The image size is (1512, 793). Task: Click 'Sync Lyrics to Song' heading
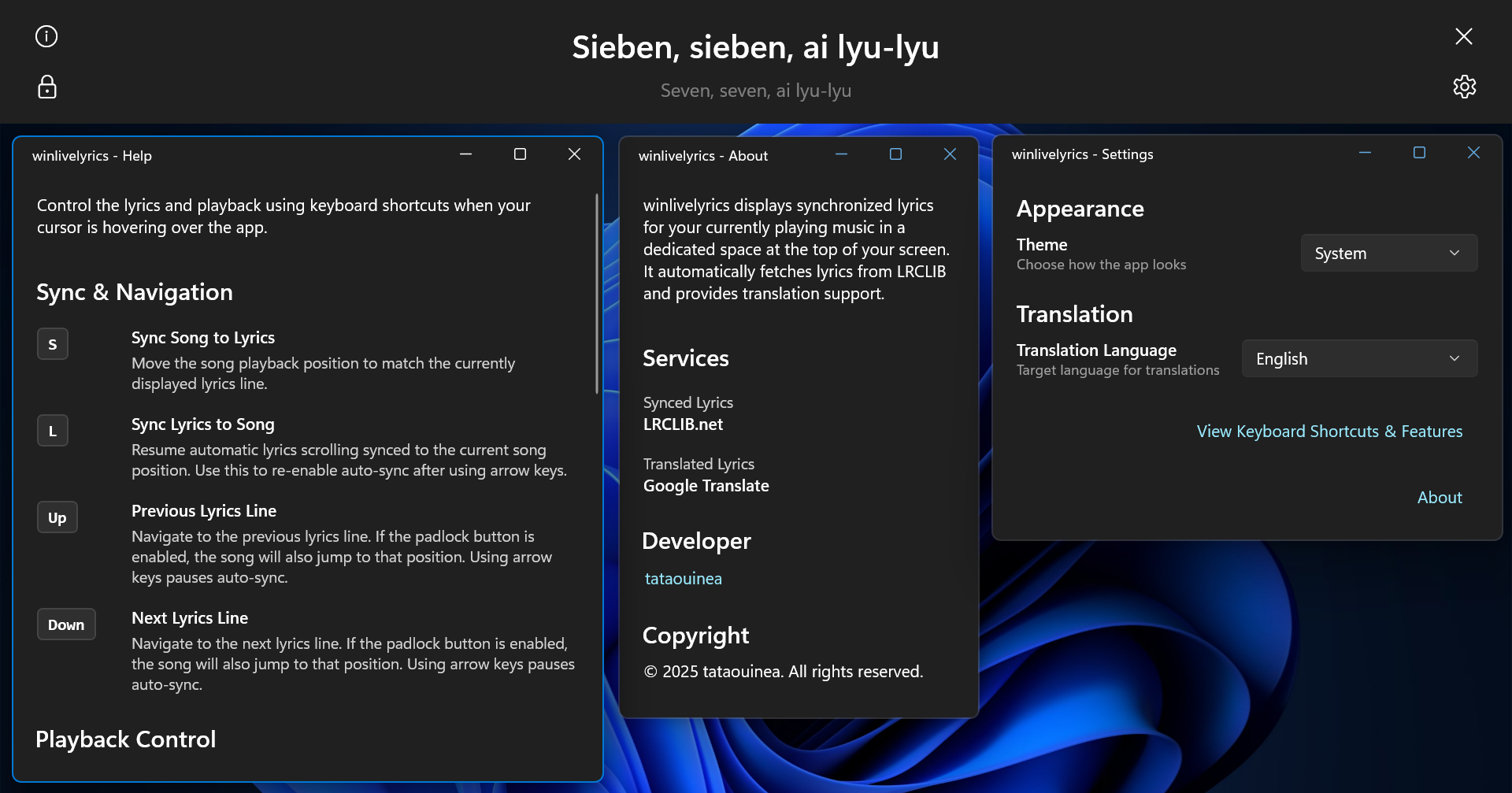[203, 424]
